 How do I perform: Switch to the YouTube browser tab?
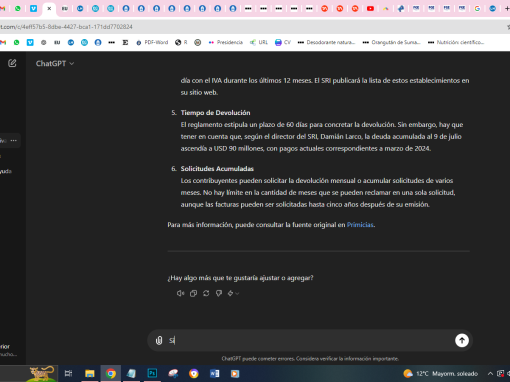pyautogui.click(x=370, y=9)
